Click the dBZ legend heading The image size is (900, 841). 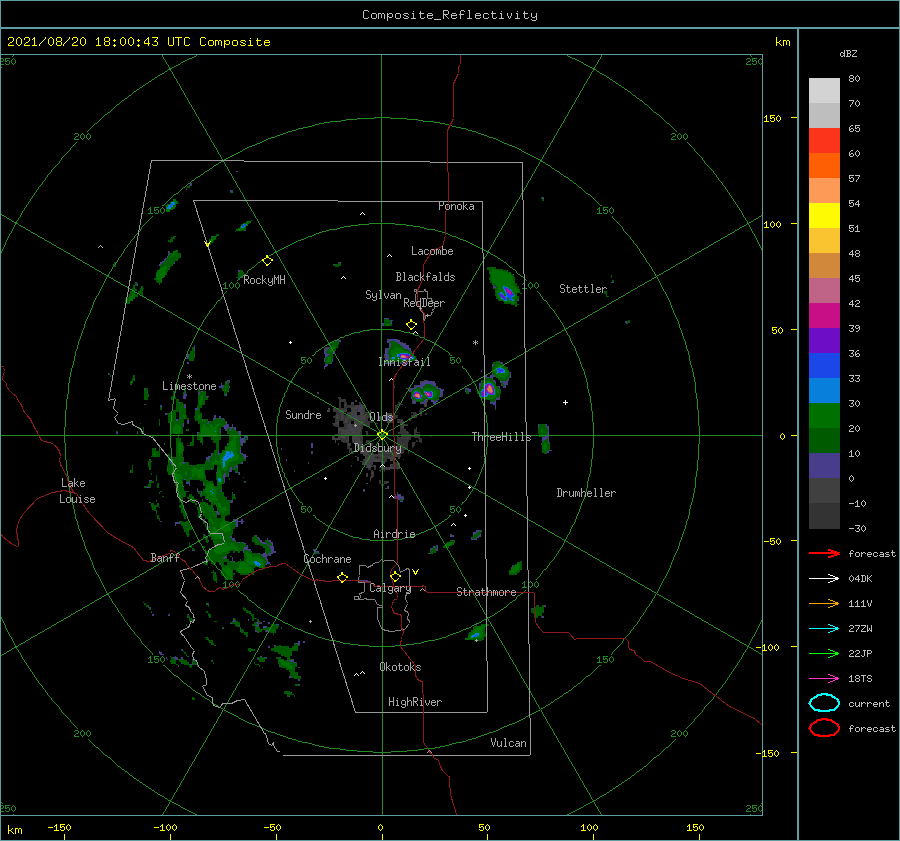click(x=848, y=53)
